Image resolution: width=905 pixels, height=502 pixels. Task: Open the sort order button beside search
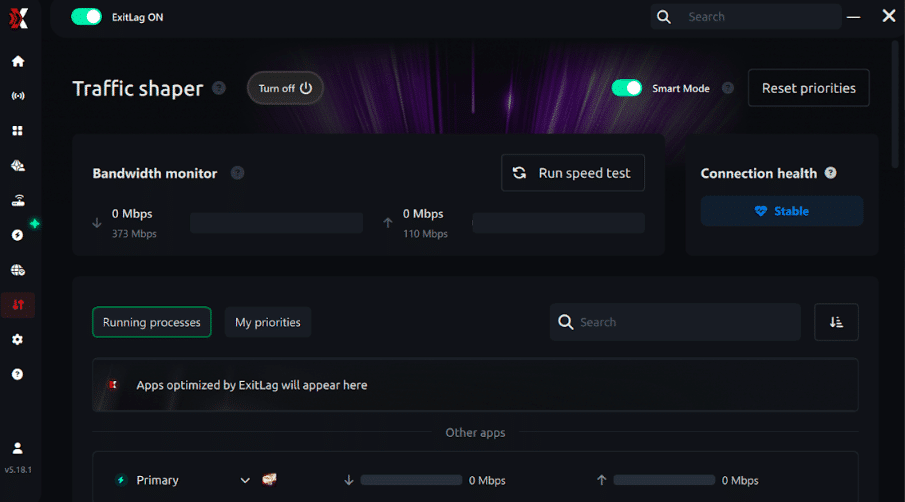point(836,322)
